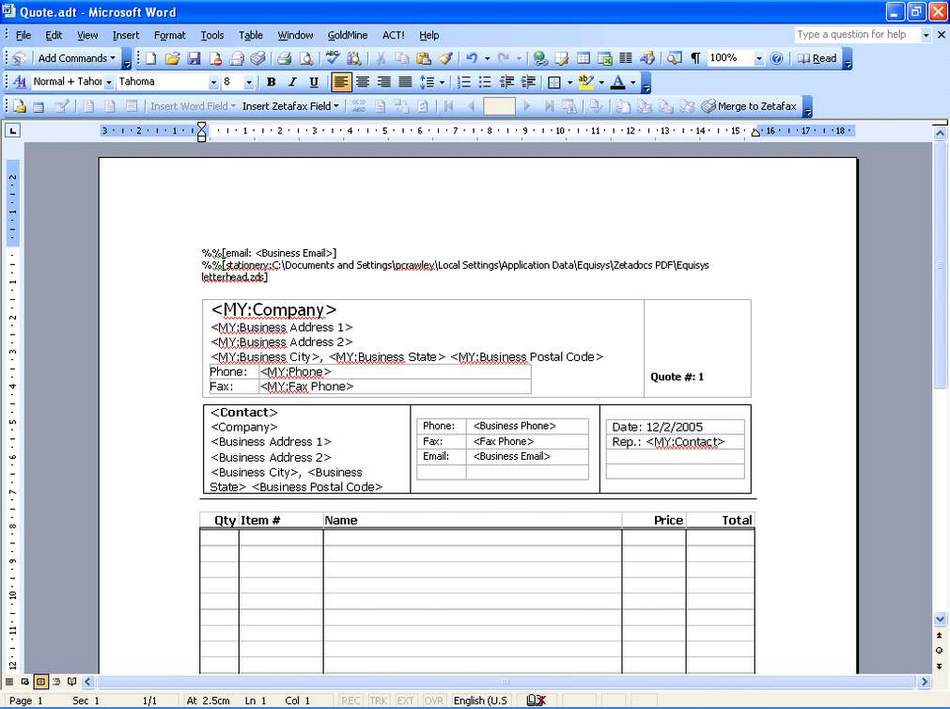The image size is (950, 709).
Task: Apply numbered list formatting
Action: [463, 82]
